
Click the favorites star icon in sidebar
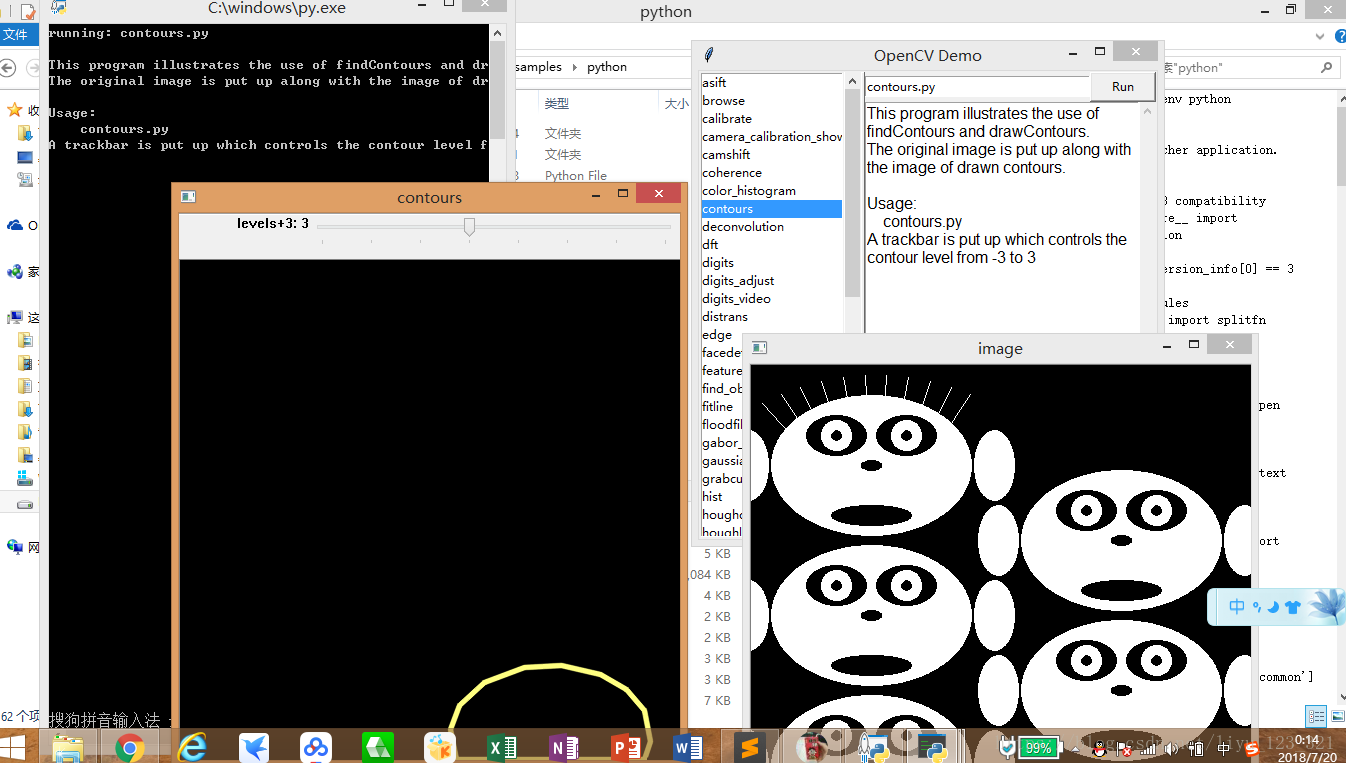pos(14,110)
